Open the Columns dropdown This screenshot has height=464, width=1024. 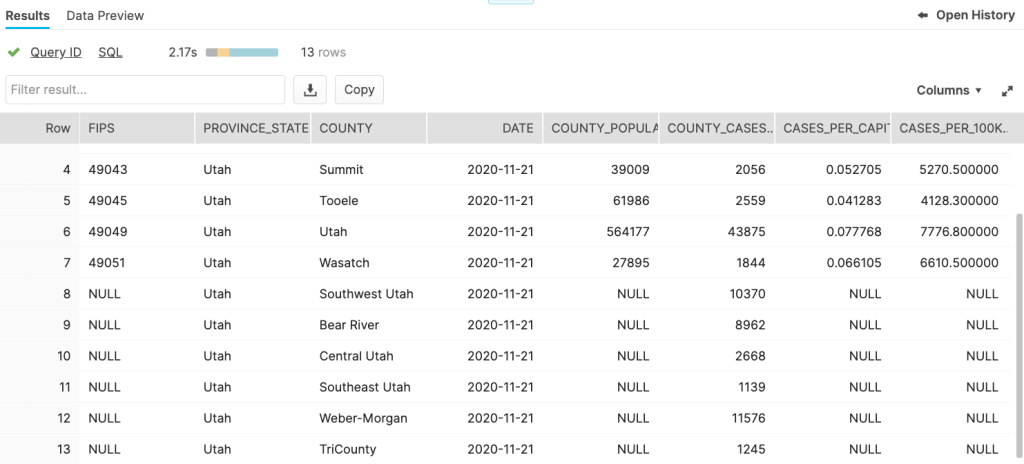pos(949,90)
